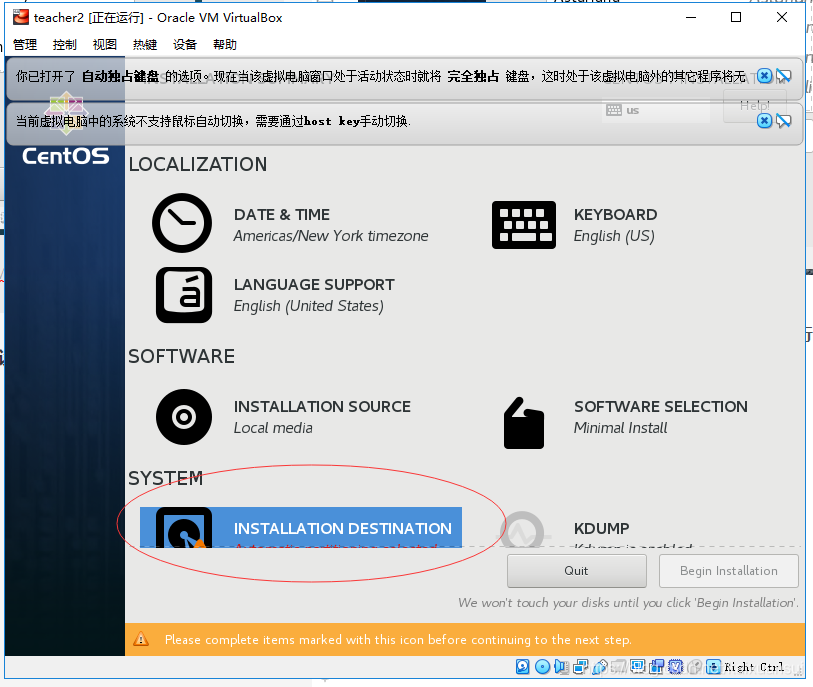Minimize the VirtualBox window
The height and width of the screenshot is (687, 813).
[691, 17]
